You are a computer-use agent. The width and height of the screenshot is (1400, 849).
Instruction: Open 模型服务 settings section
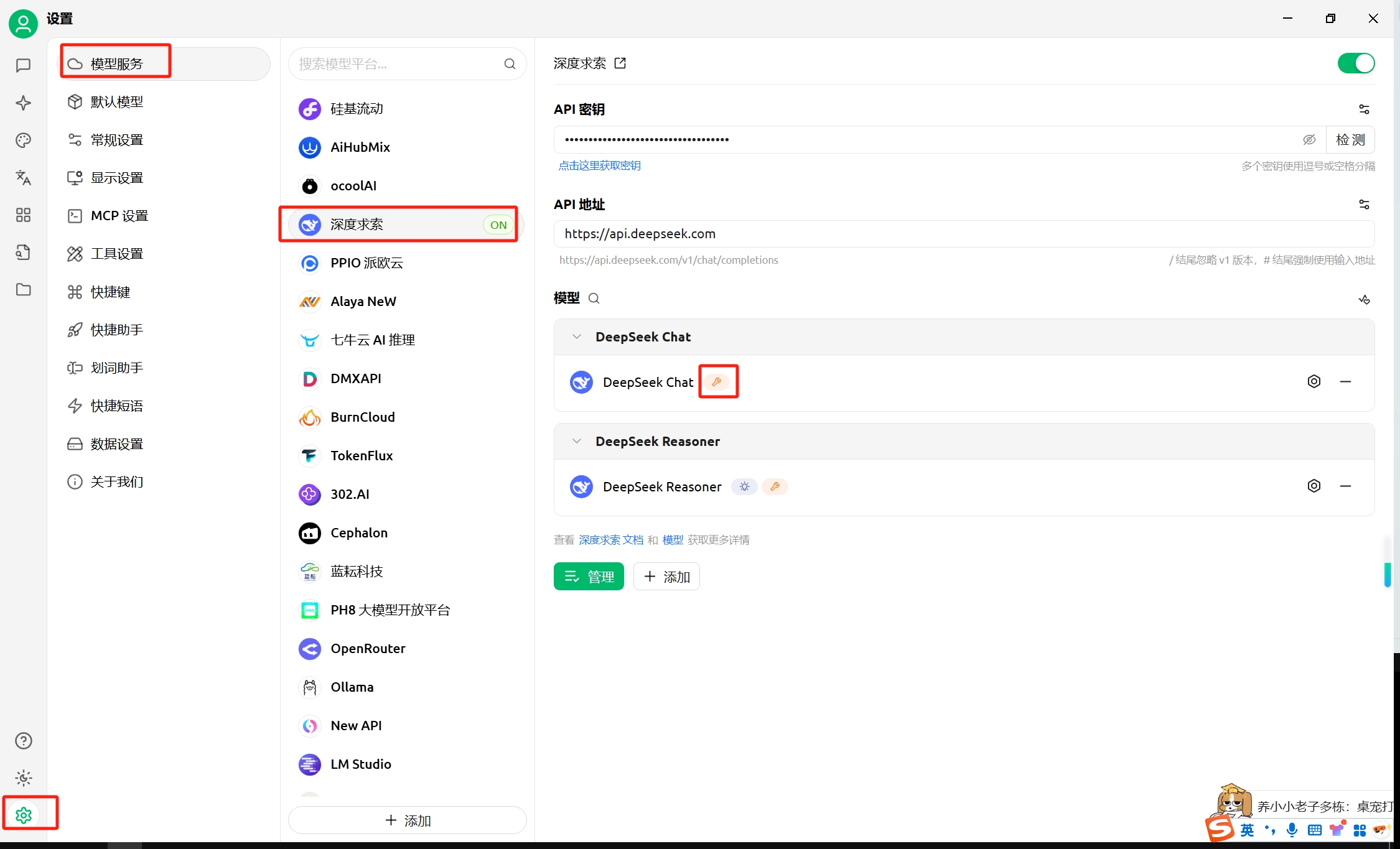[x=164, y=63]
